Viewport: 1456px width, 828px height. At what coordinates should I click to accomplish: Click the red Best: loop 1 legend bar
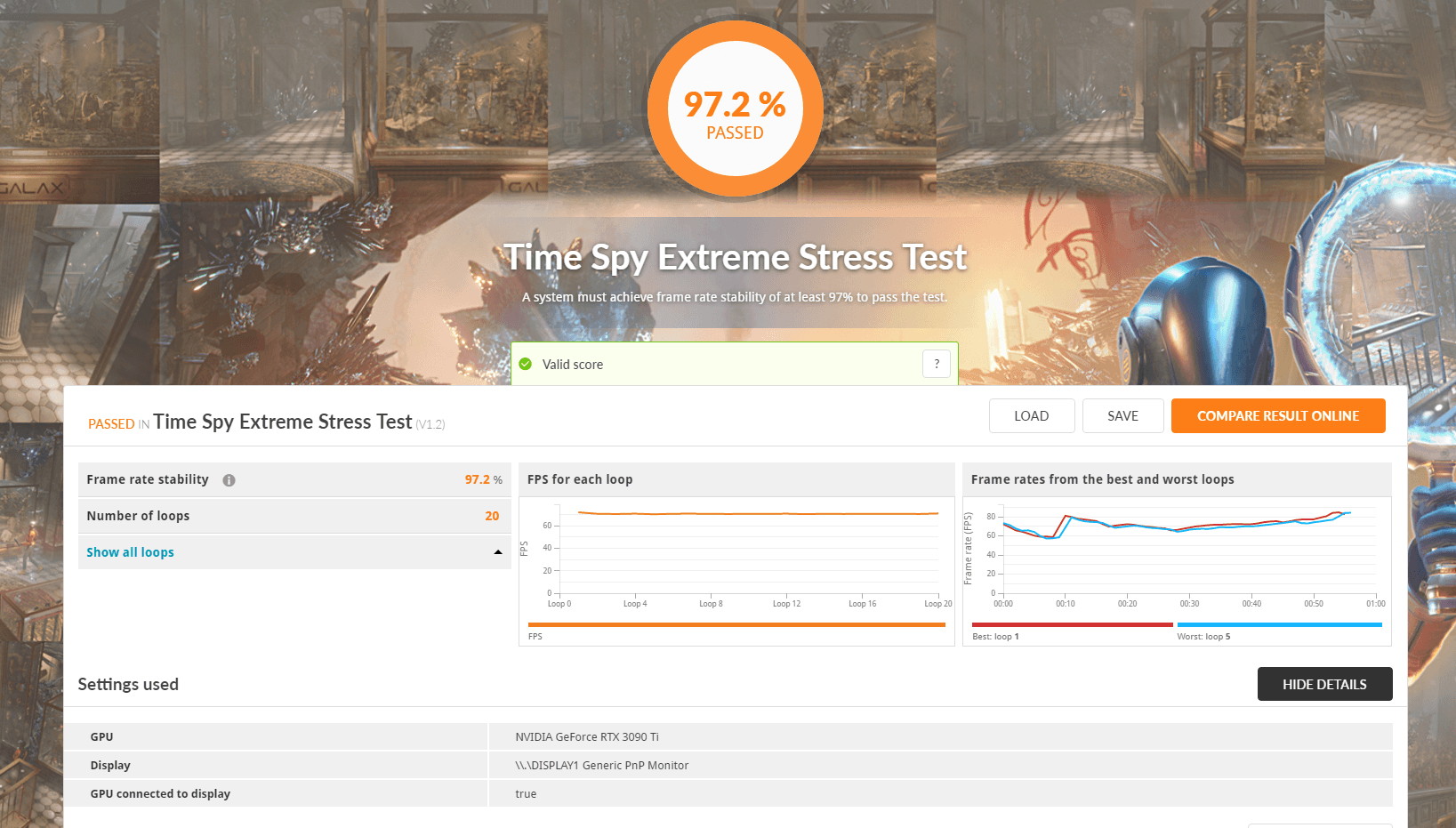click(1073, 625)
